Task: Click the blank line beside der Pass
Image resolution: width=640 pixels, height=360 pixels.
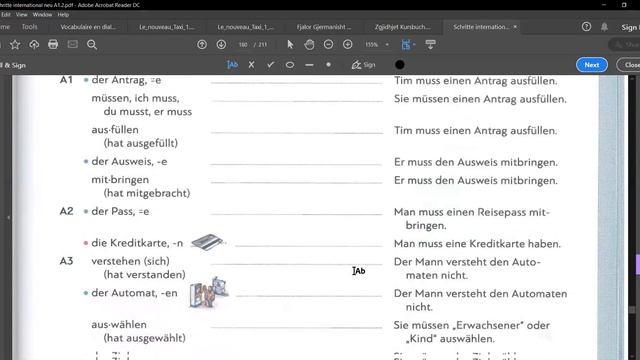Action: point(297,214)
